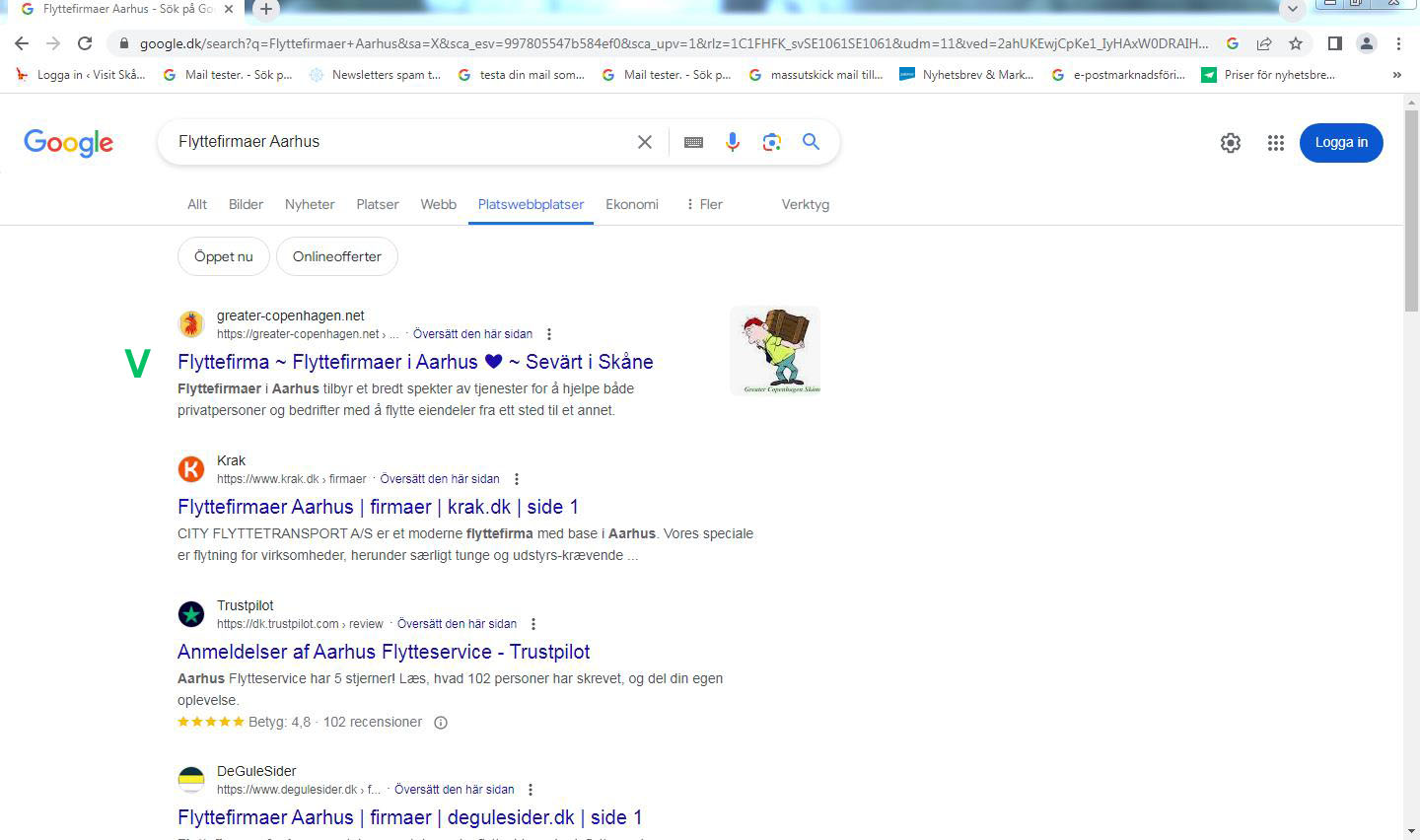
Task: Expand the Fler filter menu
Action: [704, 204]
